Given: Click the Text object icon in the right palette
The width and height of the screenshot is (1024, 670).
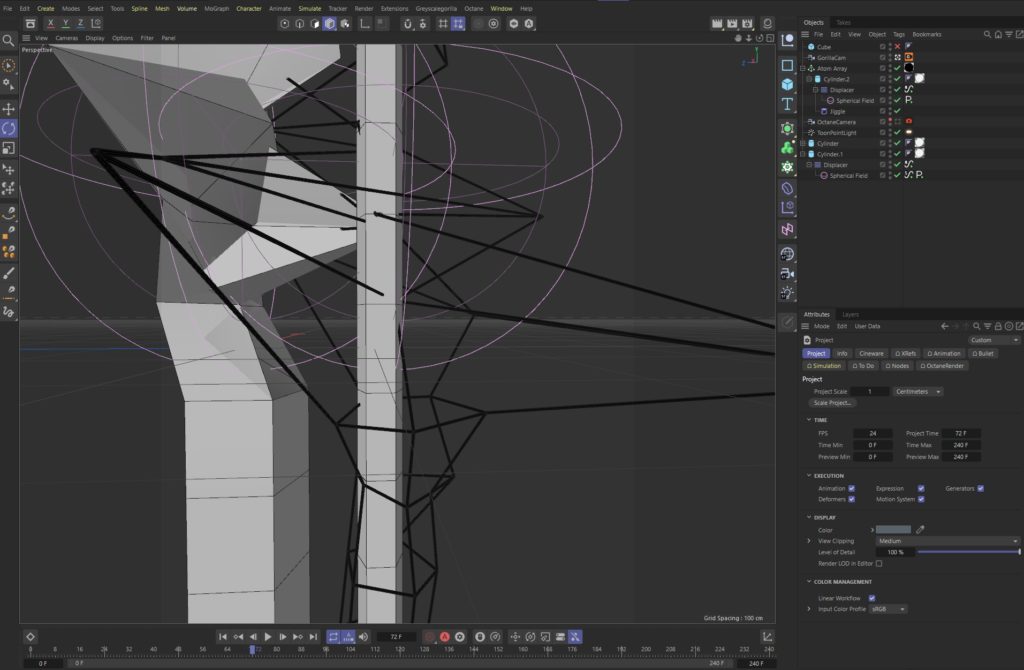Looking at the screenshot, I should pyautogui.click(x=788, y=104).
